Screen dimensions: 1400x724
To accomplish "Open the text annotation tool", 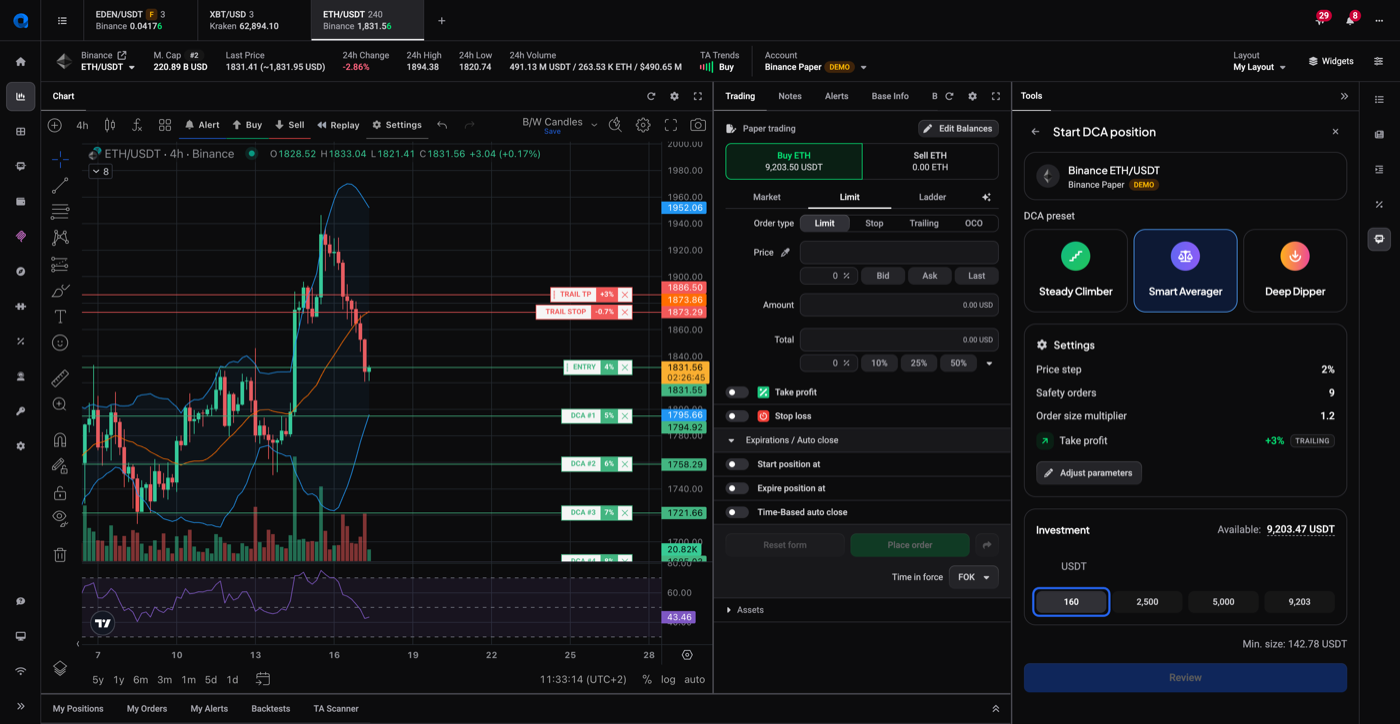I will pos(60,316).
